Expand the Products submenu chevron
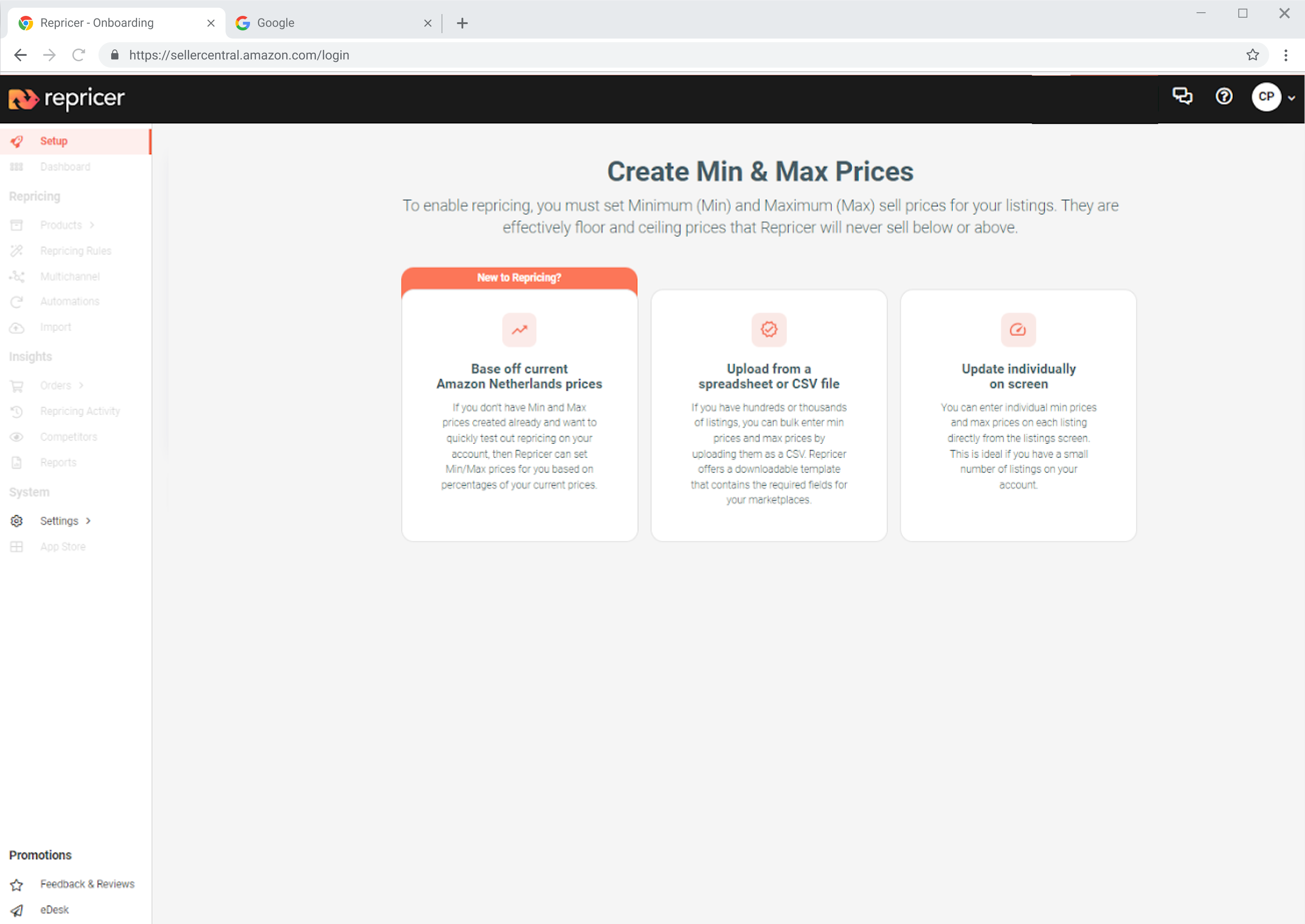The image size is (1305, 924). (92, 225)
